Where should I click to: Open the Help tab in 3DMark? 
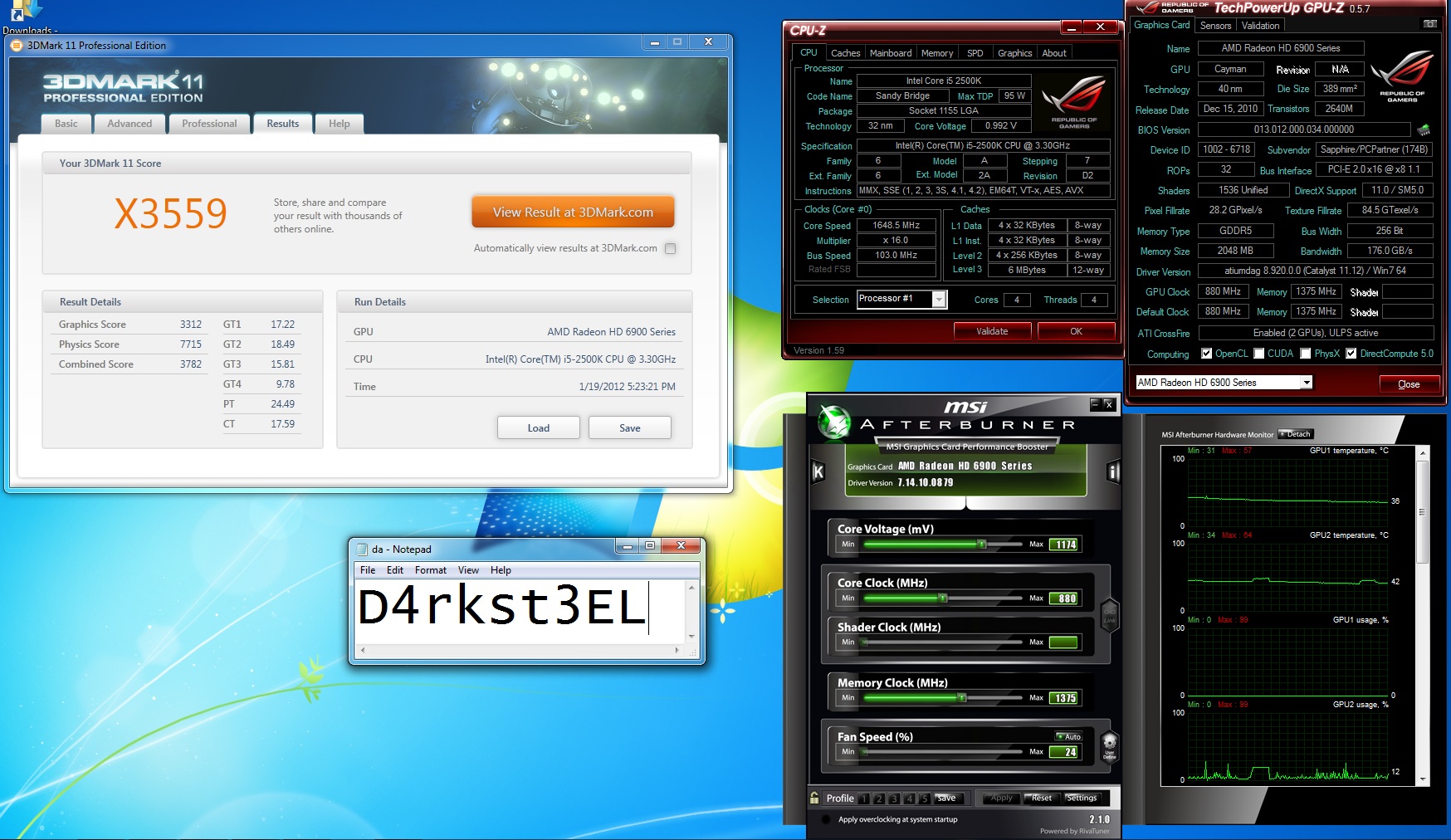click(x=340, y=124)
